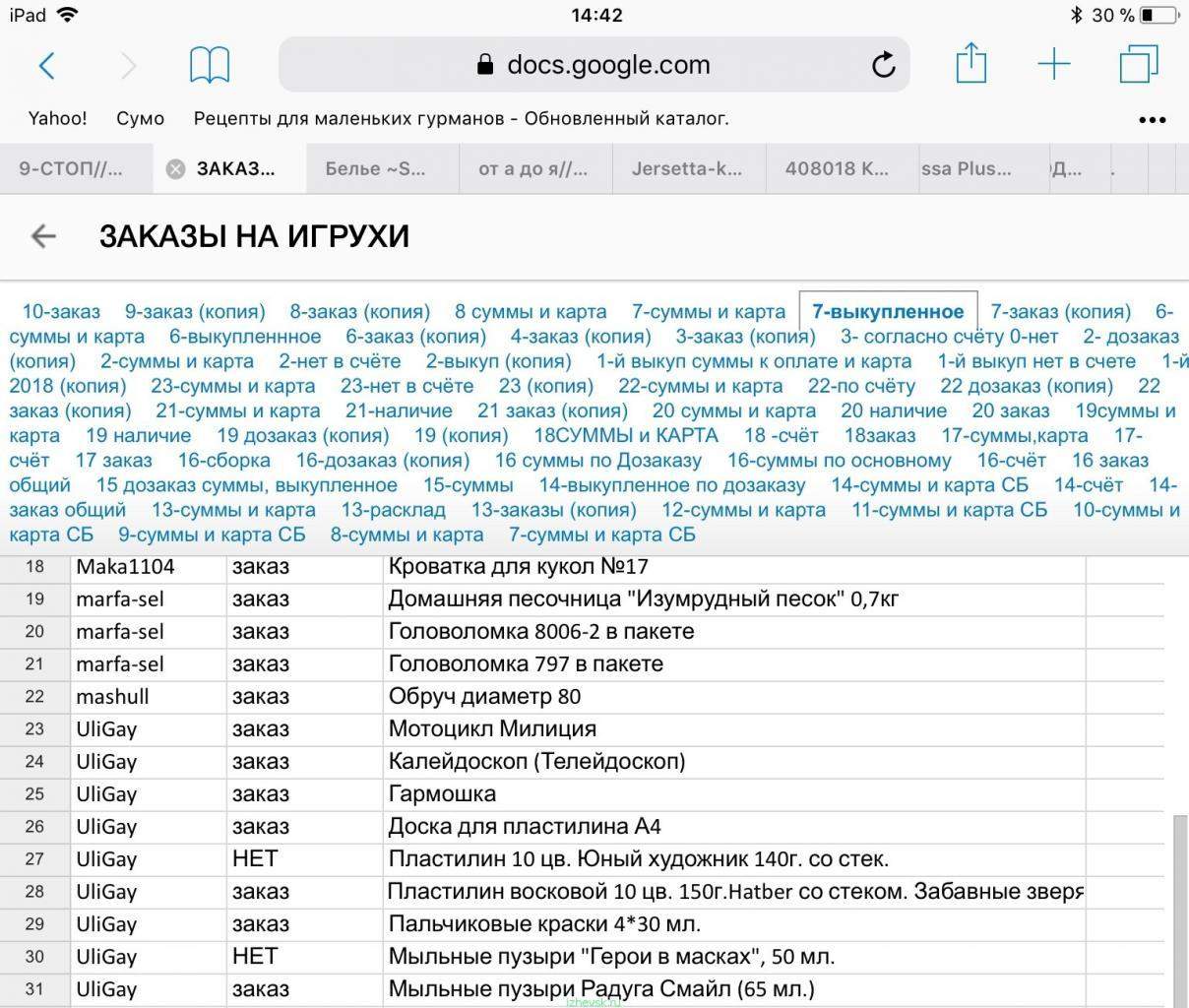
Task: Open the 20 заказ sheet
Action: point(1011,410)
